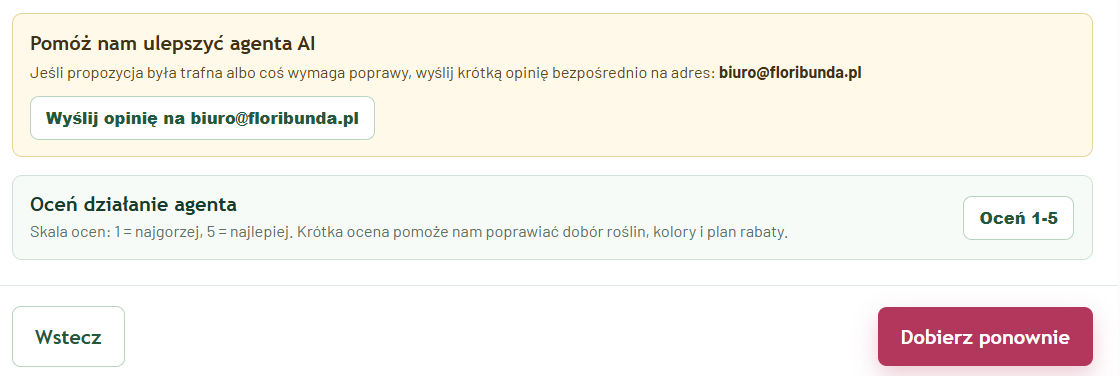Click the Wyślij opinię na biuro@floribunda.pl button
This screenshot has width=1120, height=376.
tap(202, 118)
